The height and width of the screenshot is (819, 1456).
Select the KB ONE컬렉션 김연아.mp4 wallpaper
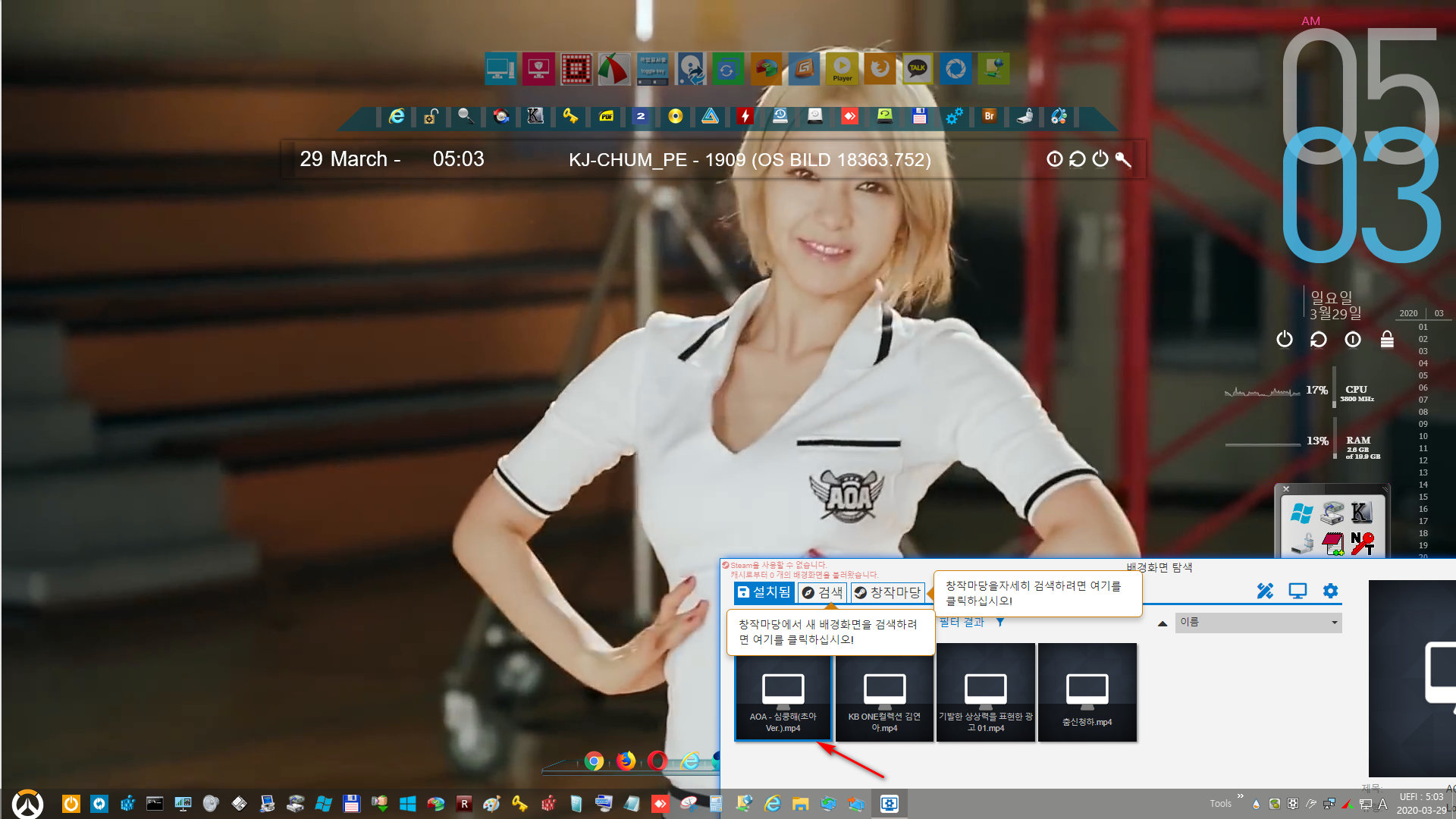coord(884,698)
